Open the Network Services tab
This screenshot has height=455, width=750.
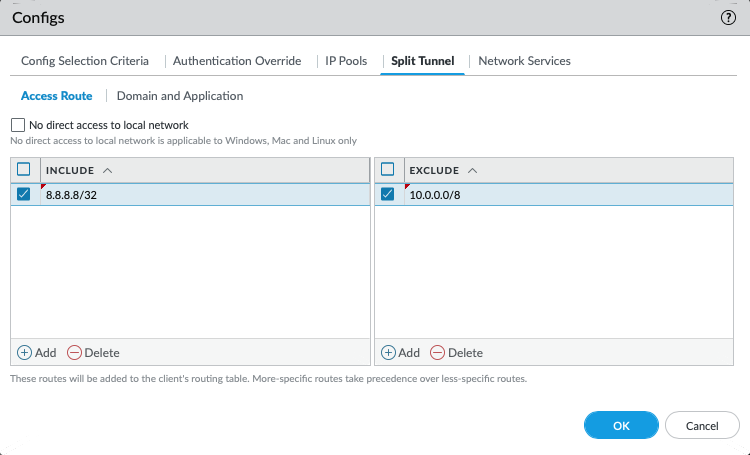click(x=524, y=61)
